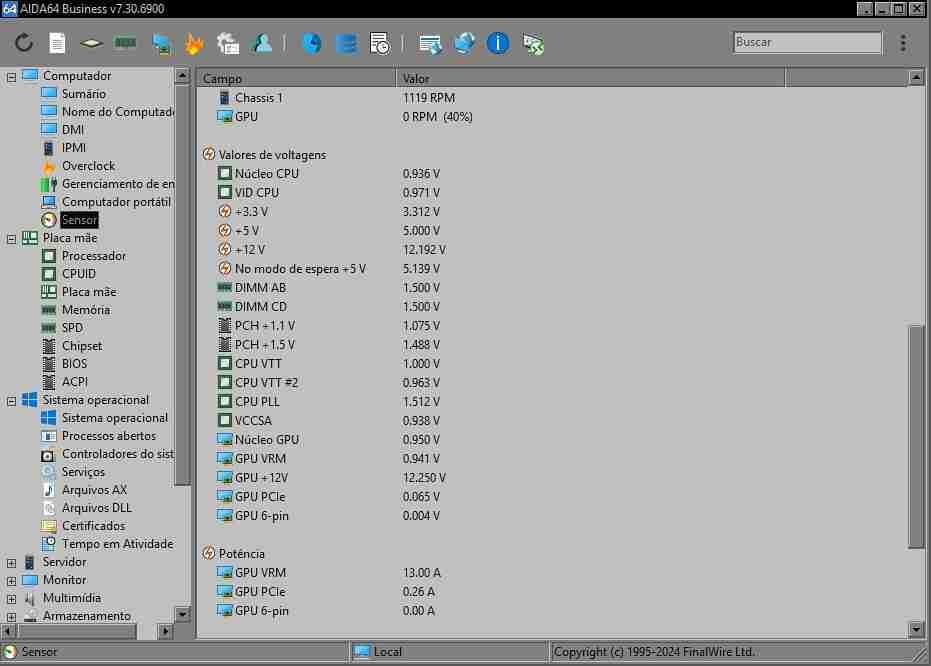Click the Refresh arrow toolbar icon
The height and width of the screenshot is (666, 931).
[24, 43]
